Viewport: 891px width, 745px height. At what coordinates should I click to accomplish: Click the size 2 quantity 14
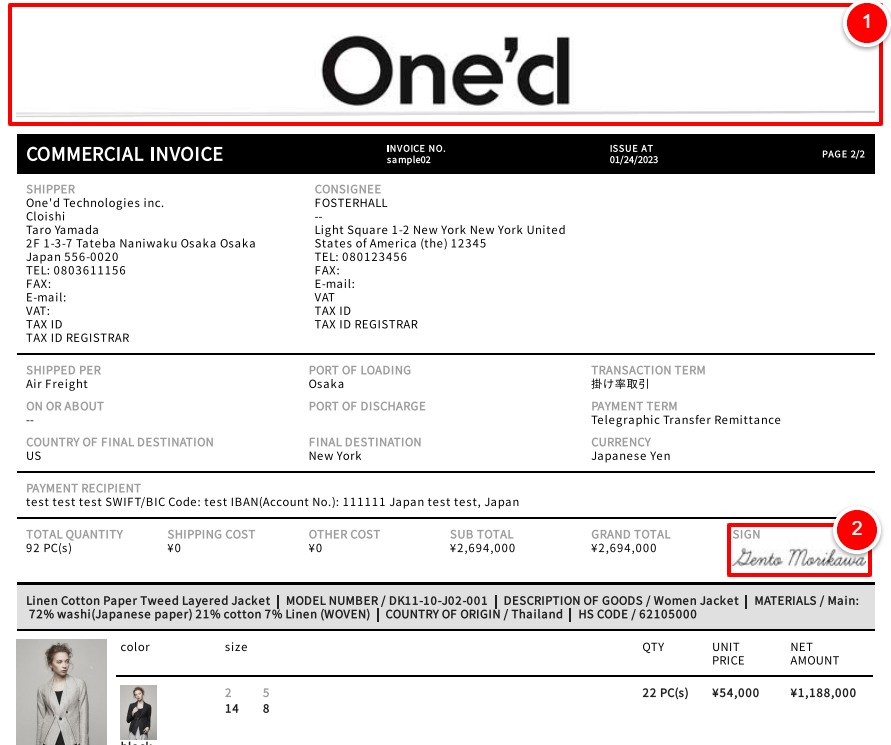(x=232, y=709)
